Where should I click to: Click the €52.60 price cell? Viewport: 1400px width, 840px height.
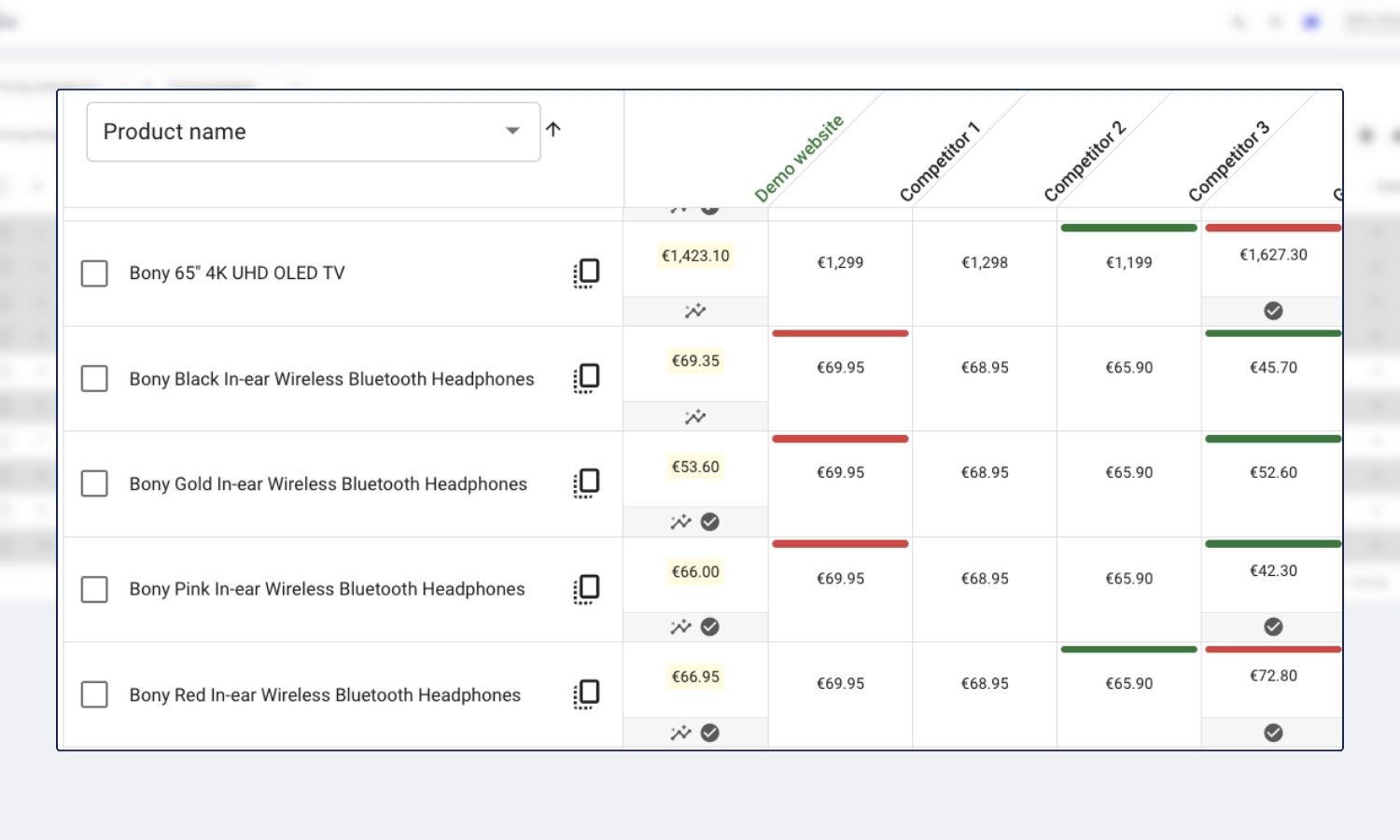pyautogui.click(x=1273, y=472)
